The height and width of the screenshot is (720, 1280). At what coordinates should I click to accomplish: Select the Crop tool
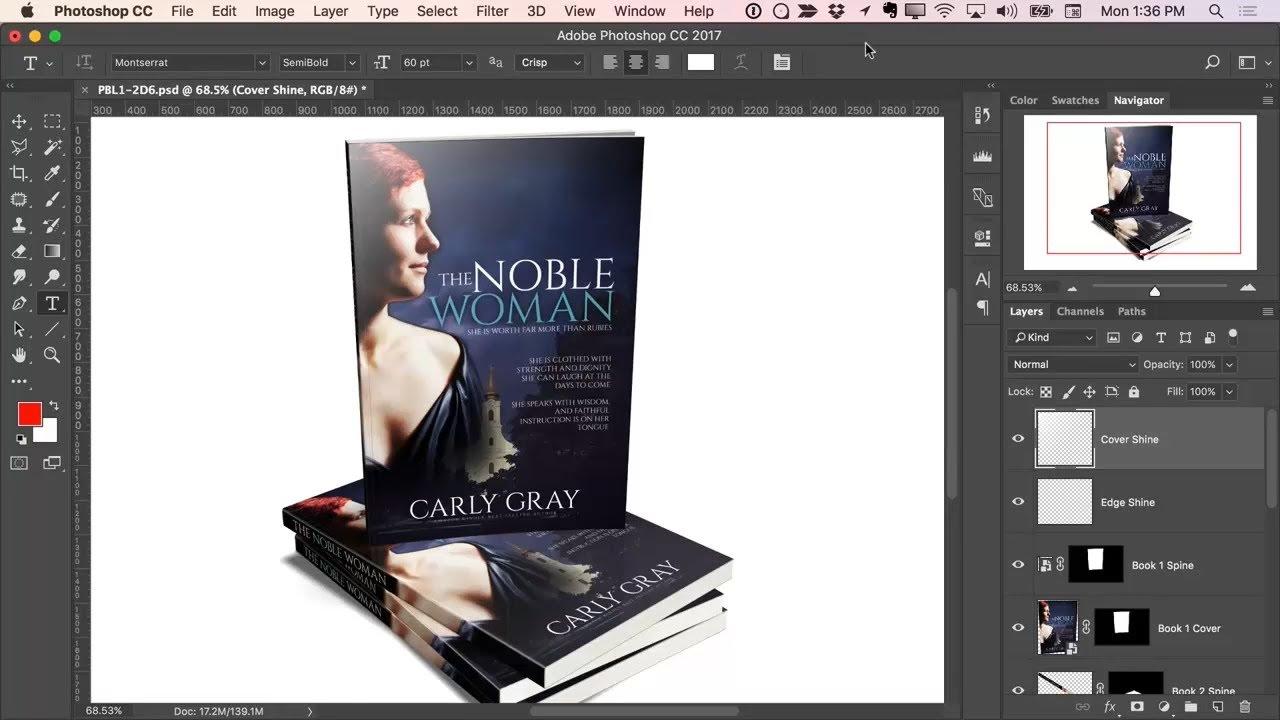[x=19, y=174]
